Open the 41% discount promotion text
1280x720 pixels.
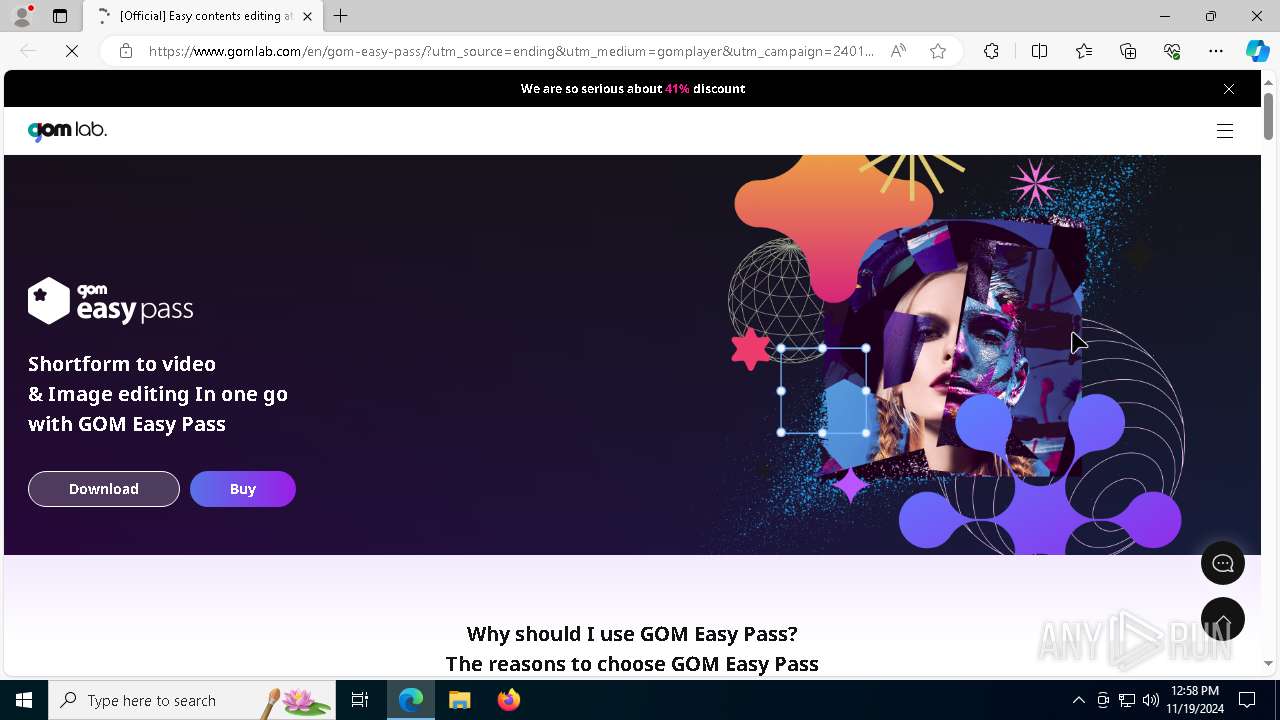(633, 89)
